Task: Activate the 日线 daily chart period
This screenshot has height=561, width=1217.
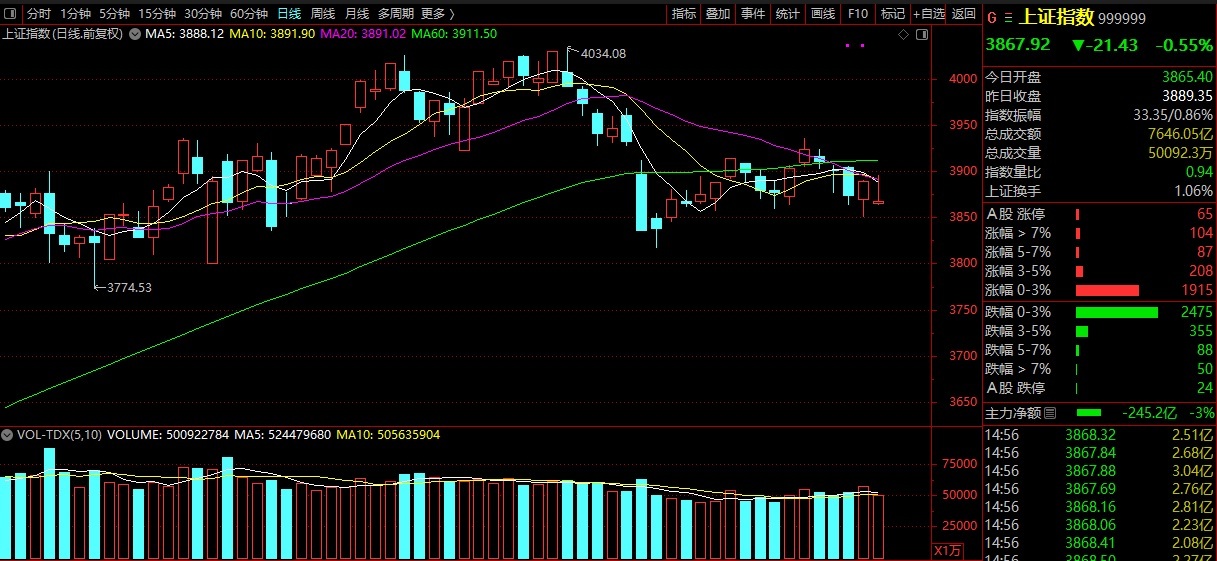Action: pos(289,14)
